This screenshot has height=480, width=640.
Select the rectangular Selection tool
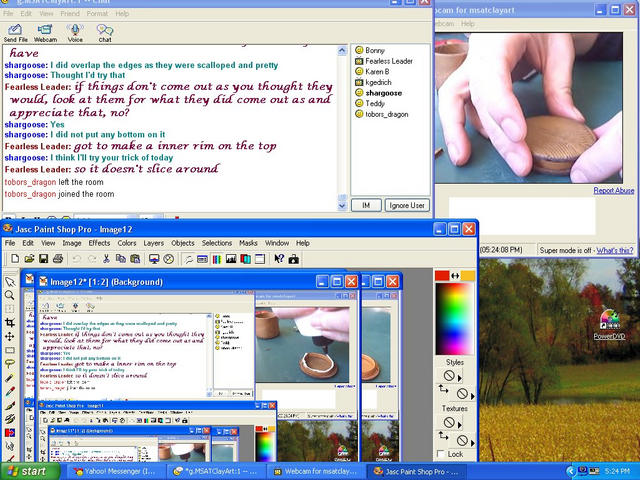pos(10,350)
